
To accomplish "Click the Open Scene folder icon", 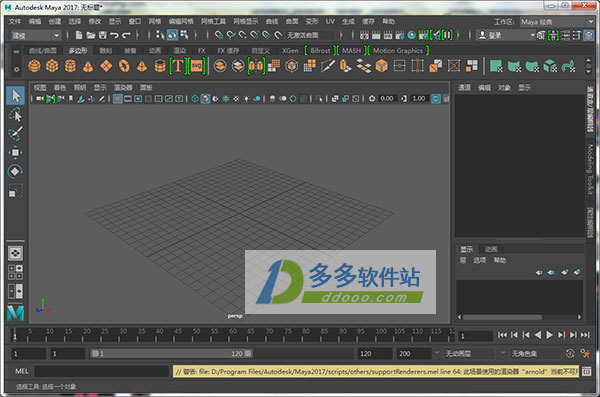I will click(x=91, y=35).
